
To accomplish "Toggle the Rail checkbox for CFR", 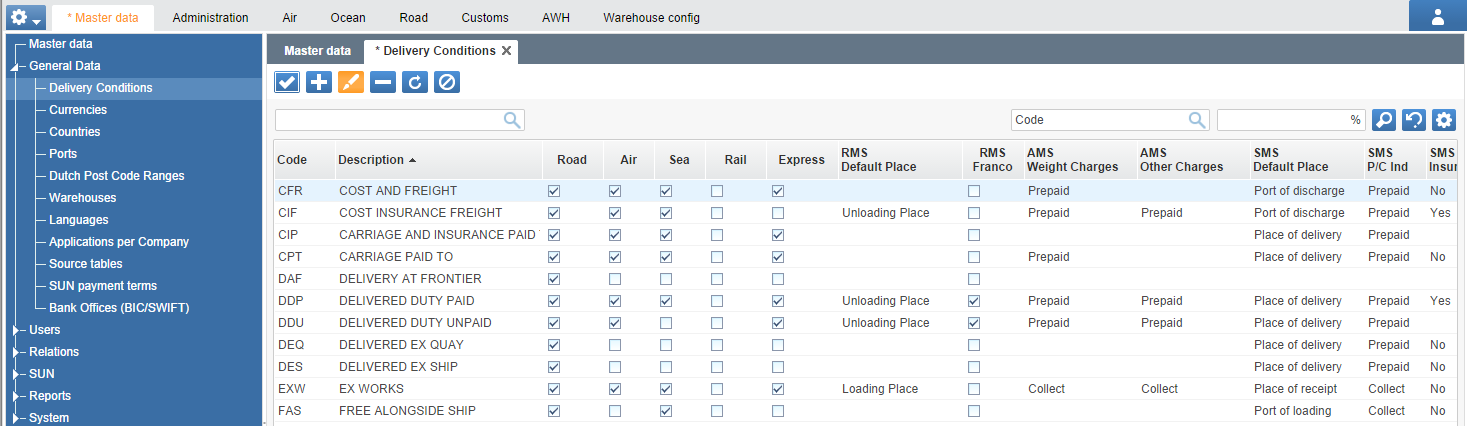I will click(x=717, y=191).
